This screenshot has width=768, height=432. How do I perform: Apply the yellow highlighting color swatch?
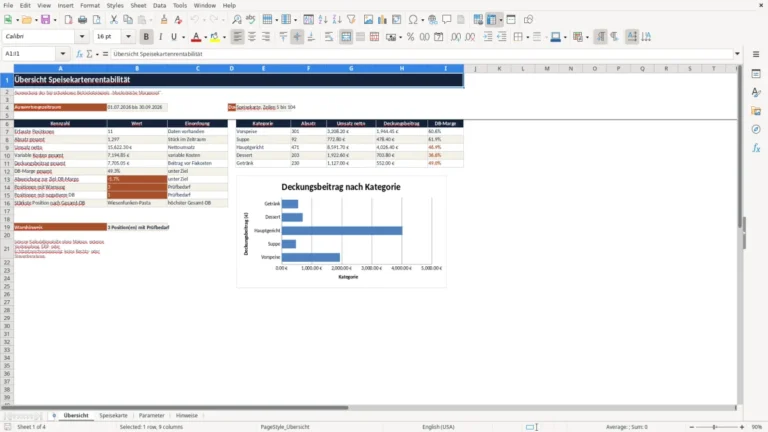click(215, 37)
